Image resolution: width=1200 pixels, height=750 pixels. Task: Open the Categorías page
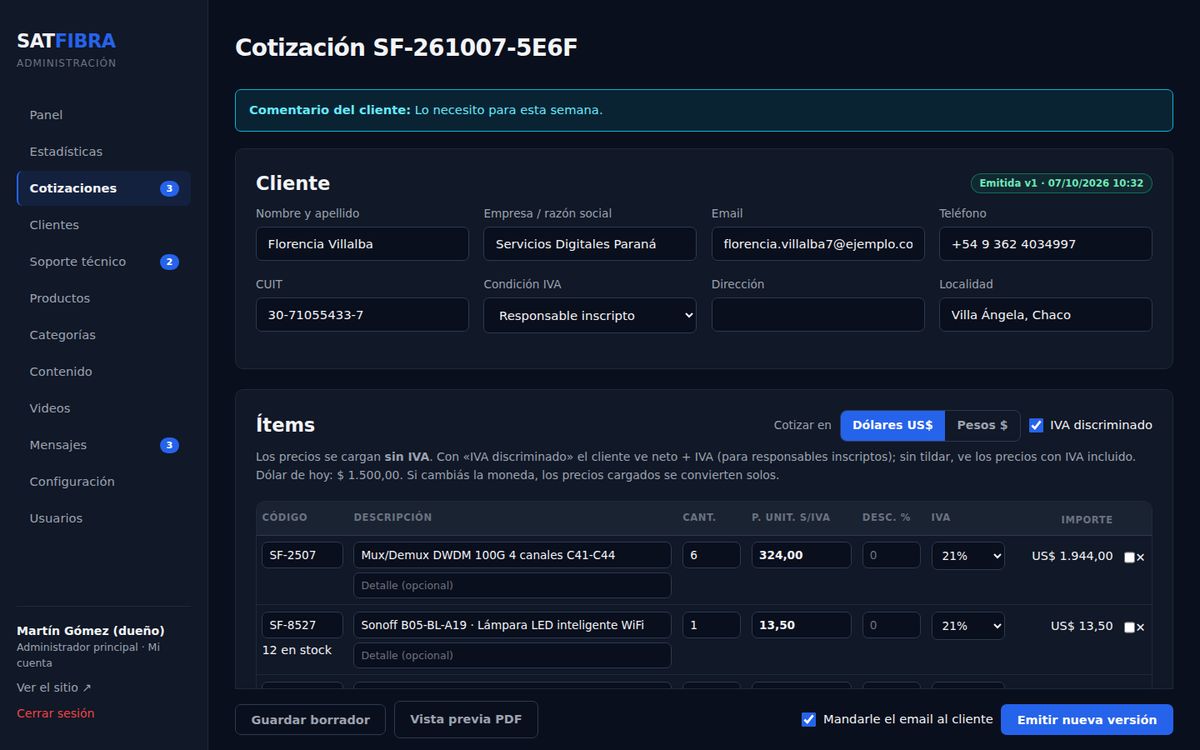tap(104, 335)
